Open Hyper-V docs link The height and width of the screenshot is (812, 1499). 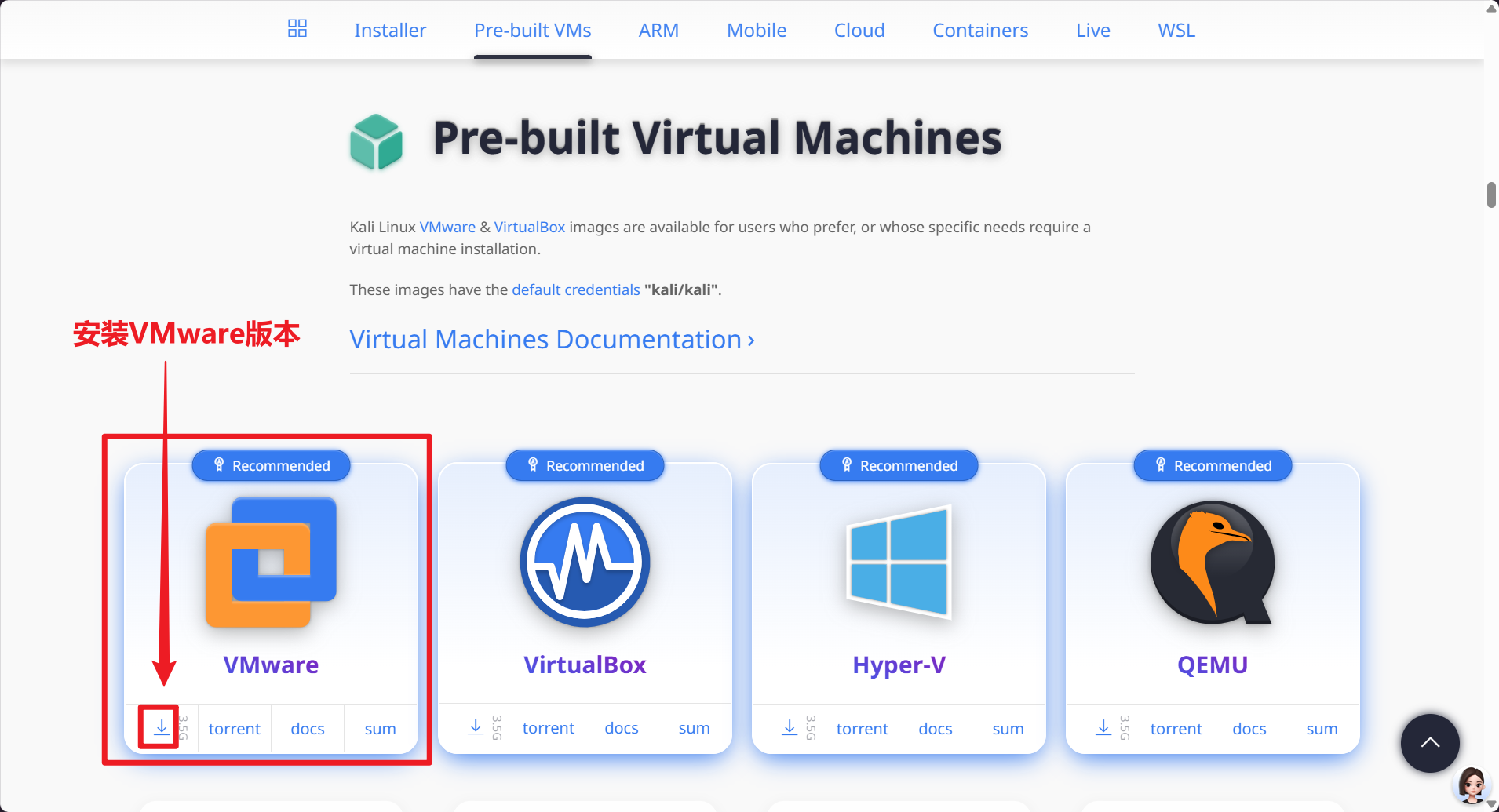click(x=936, y=729)
